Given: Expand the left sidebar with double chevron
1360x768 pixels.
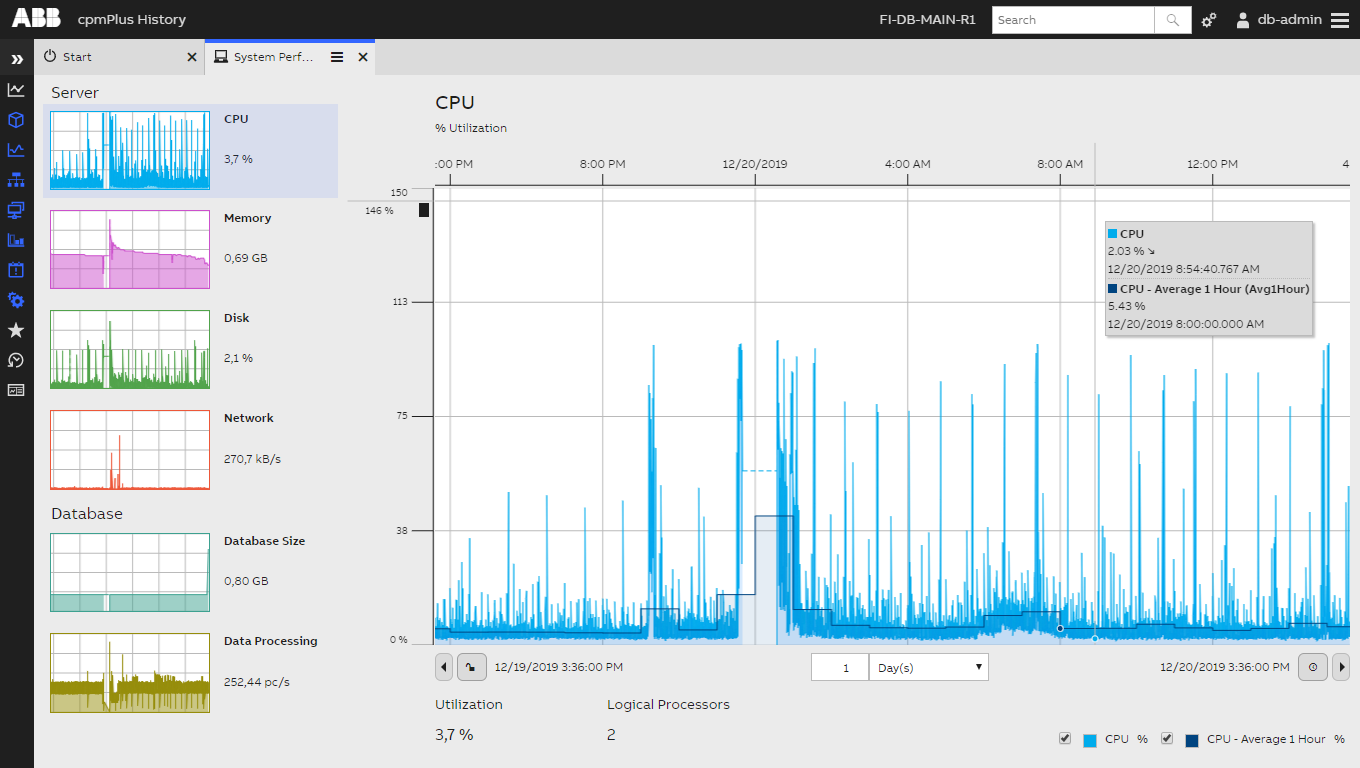Looking at the screenshot, I should (16, 60).
